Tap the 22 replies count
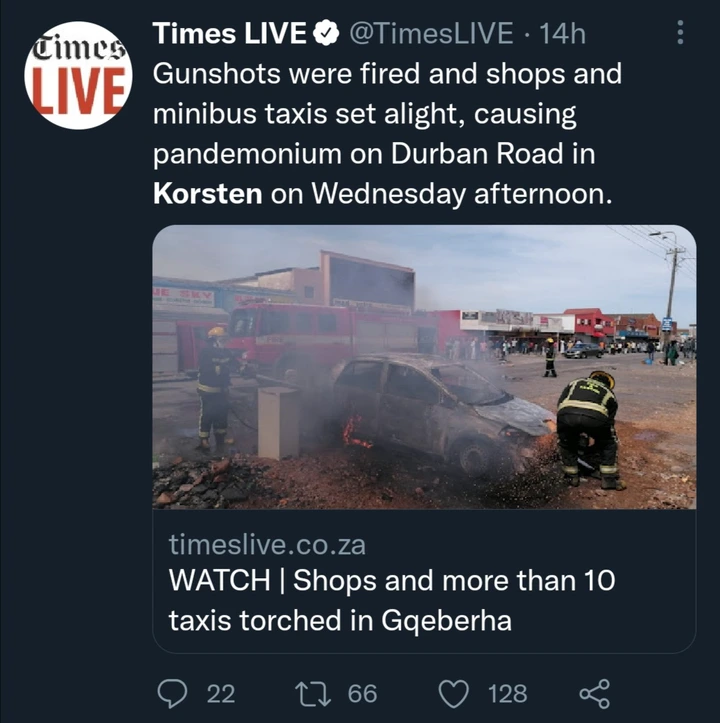 point(221,693)
